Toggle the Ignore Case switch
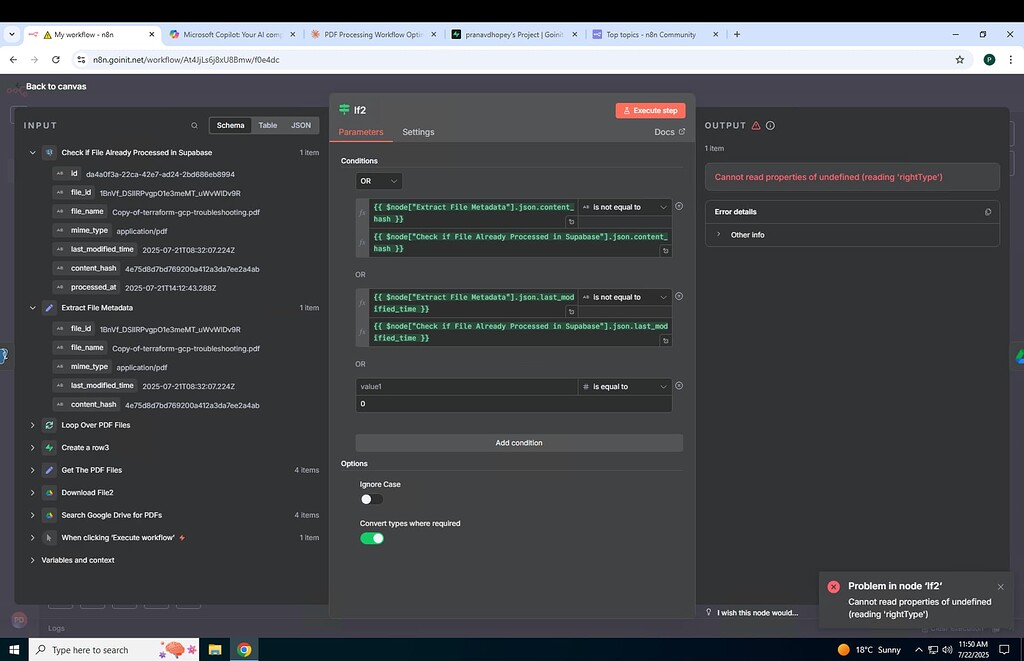 371,499
